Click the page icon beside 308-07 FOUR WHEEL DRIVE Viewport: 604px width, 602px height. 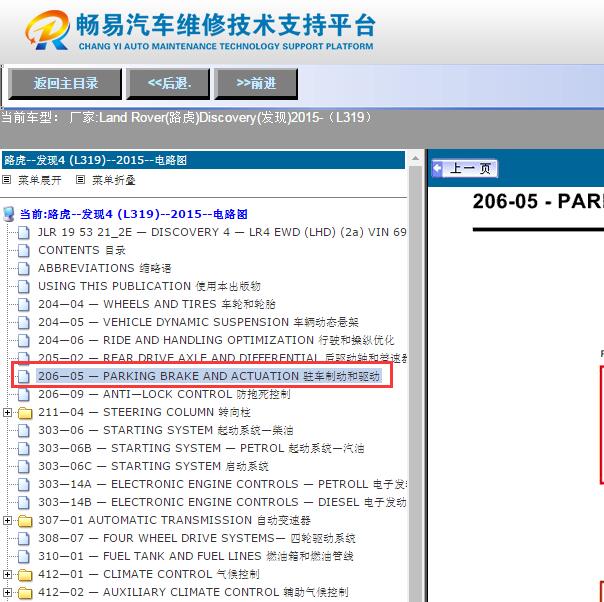24,538
